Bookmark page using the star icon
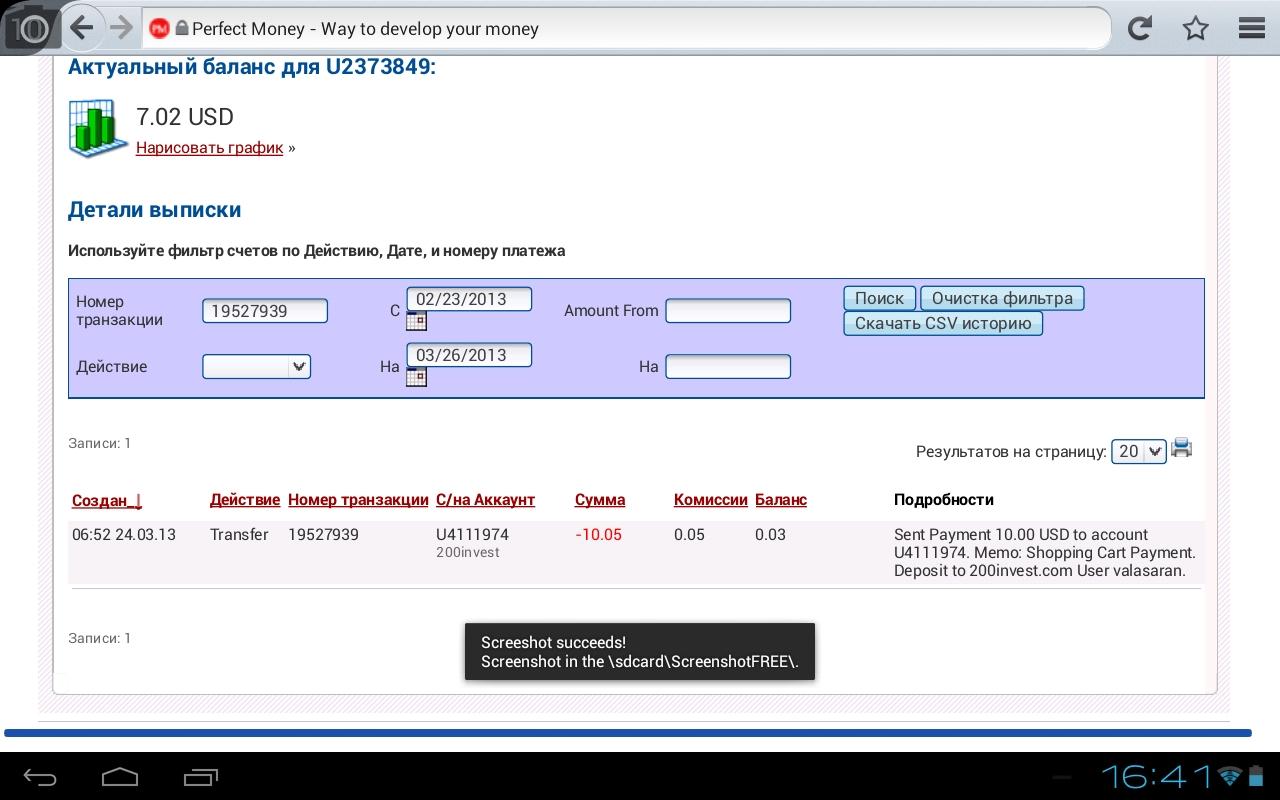Image resolution: width=1280 pixels, height=800 pixels. tap(1195, 28)
